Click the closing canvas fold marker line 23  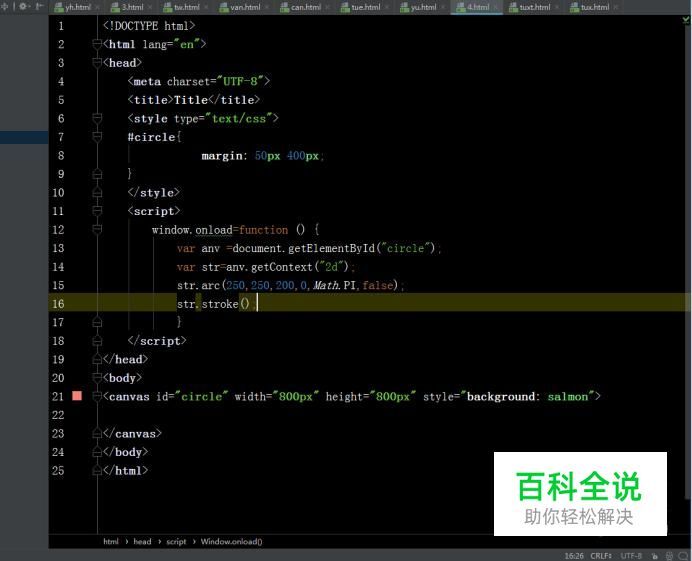pyautogui.click(x=97, y=434)
